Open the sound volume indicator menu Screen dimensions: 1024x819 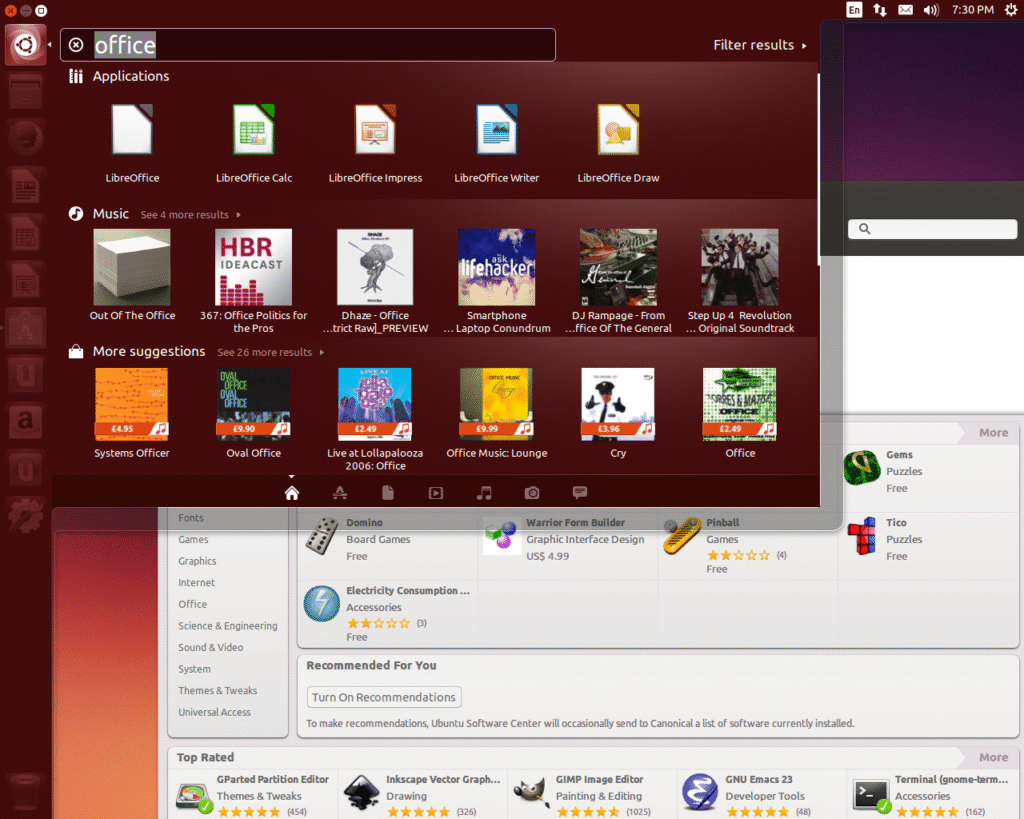[931, 10]
